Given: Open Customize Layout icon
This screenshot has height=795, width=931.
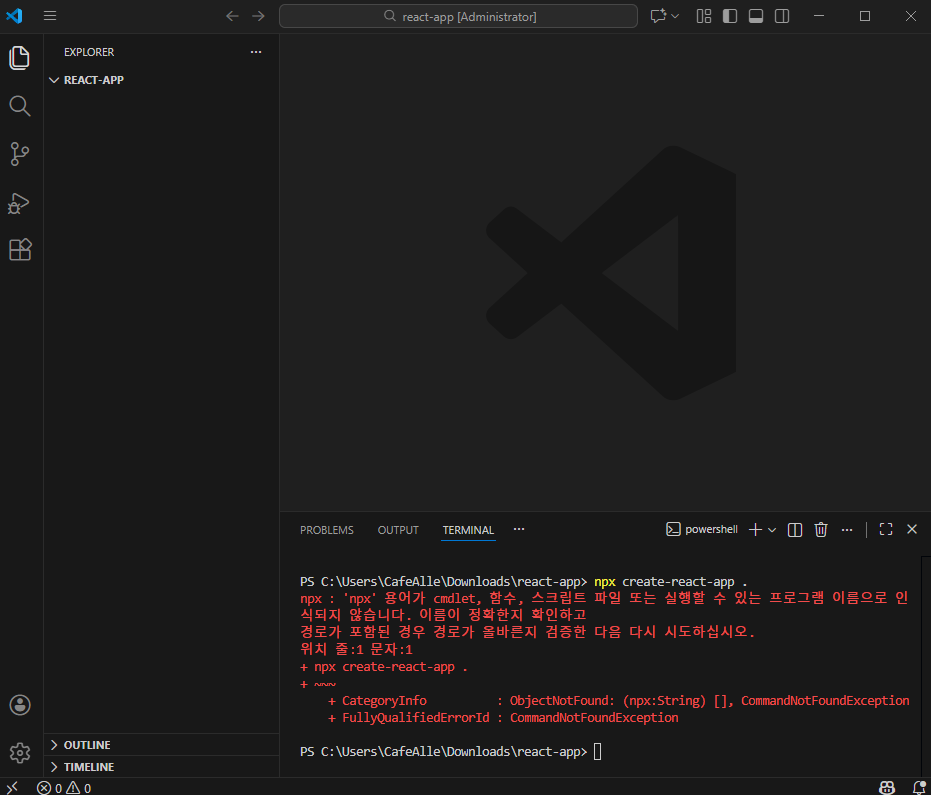Looking at the screenshot, I should point(704,16).
